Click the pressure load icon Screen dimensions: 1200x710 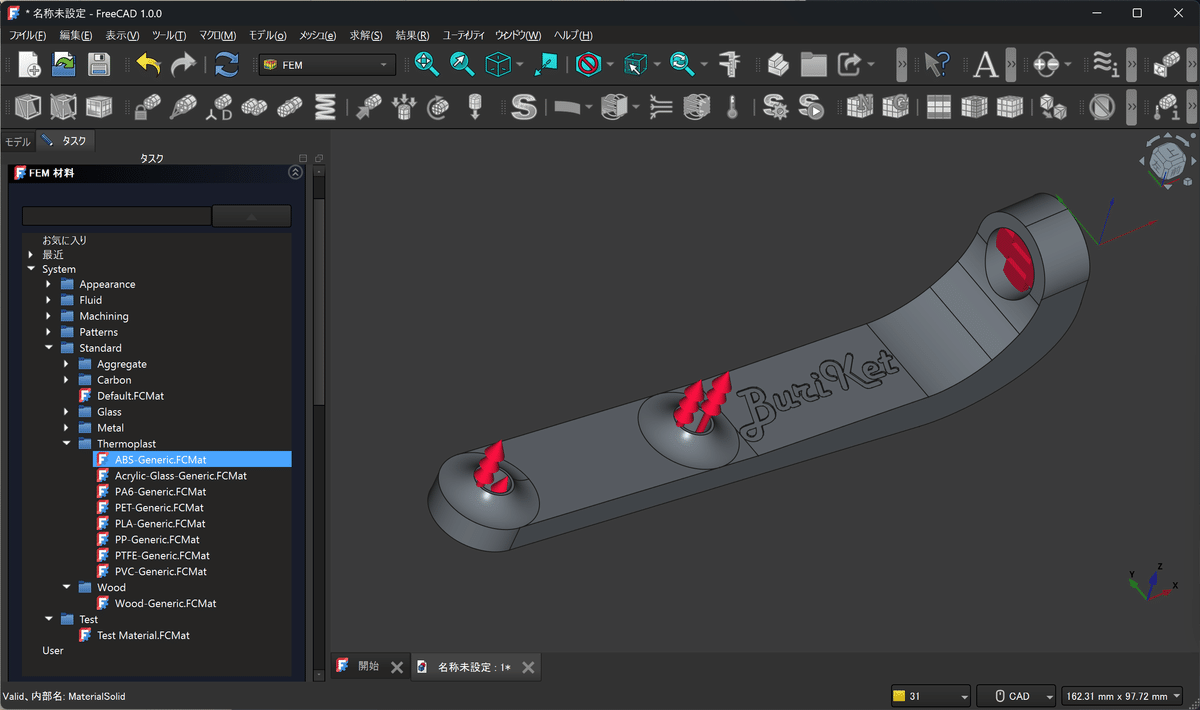pos(404,106)
